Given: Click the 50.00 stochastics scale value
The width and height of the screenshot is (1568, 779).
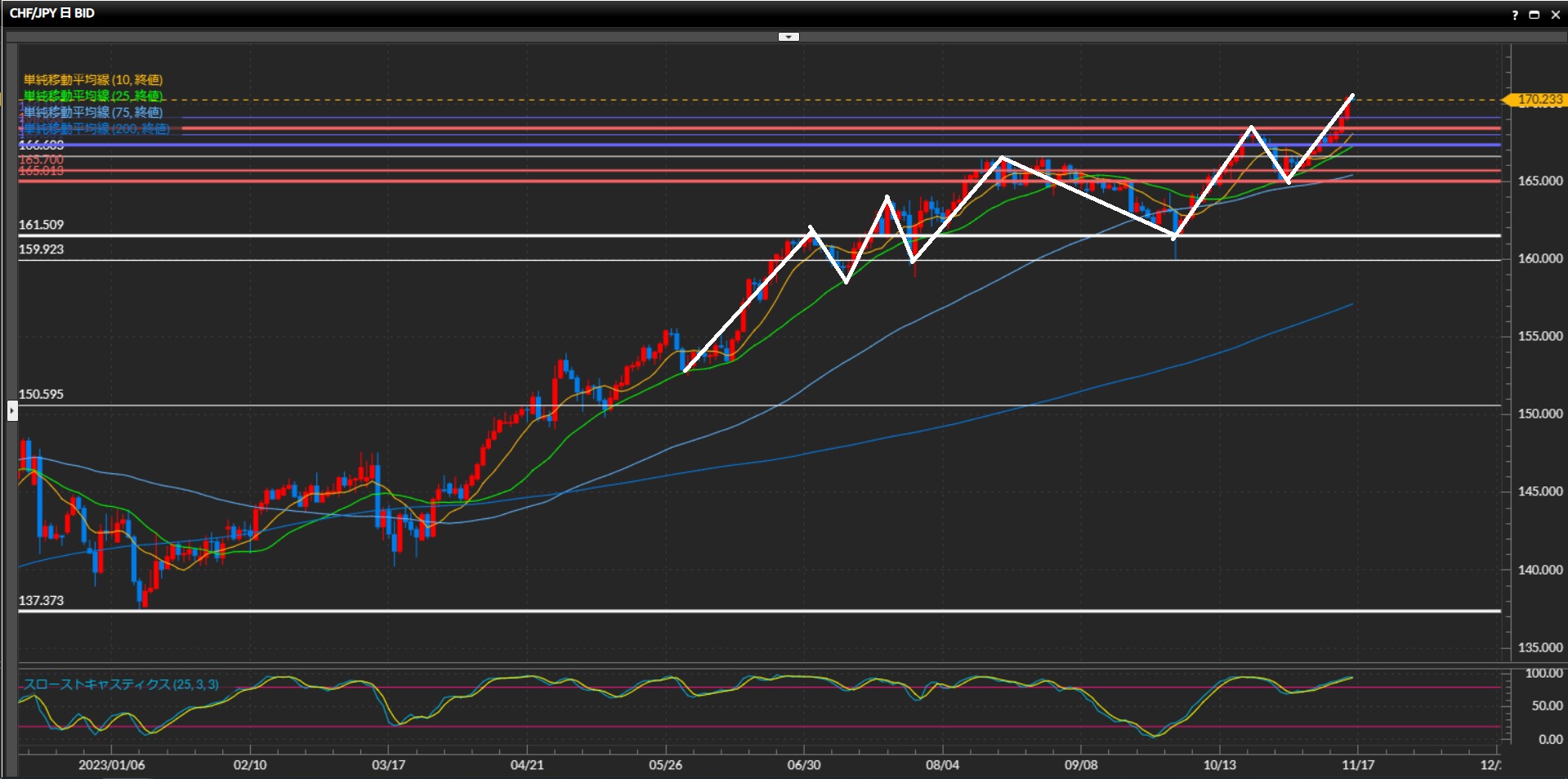Looking at the screenshot, I should click(x=1546, y=705).
